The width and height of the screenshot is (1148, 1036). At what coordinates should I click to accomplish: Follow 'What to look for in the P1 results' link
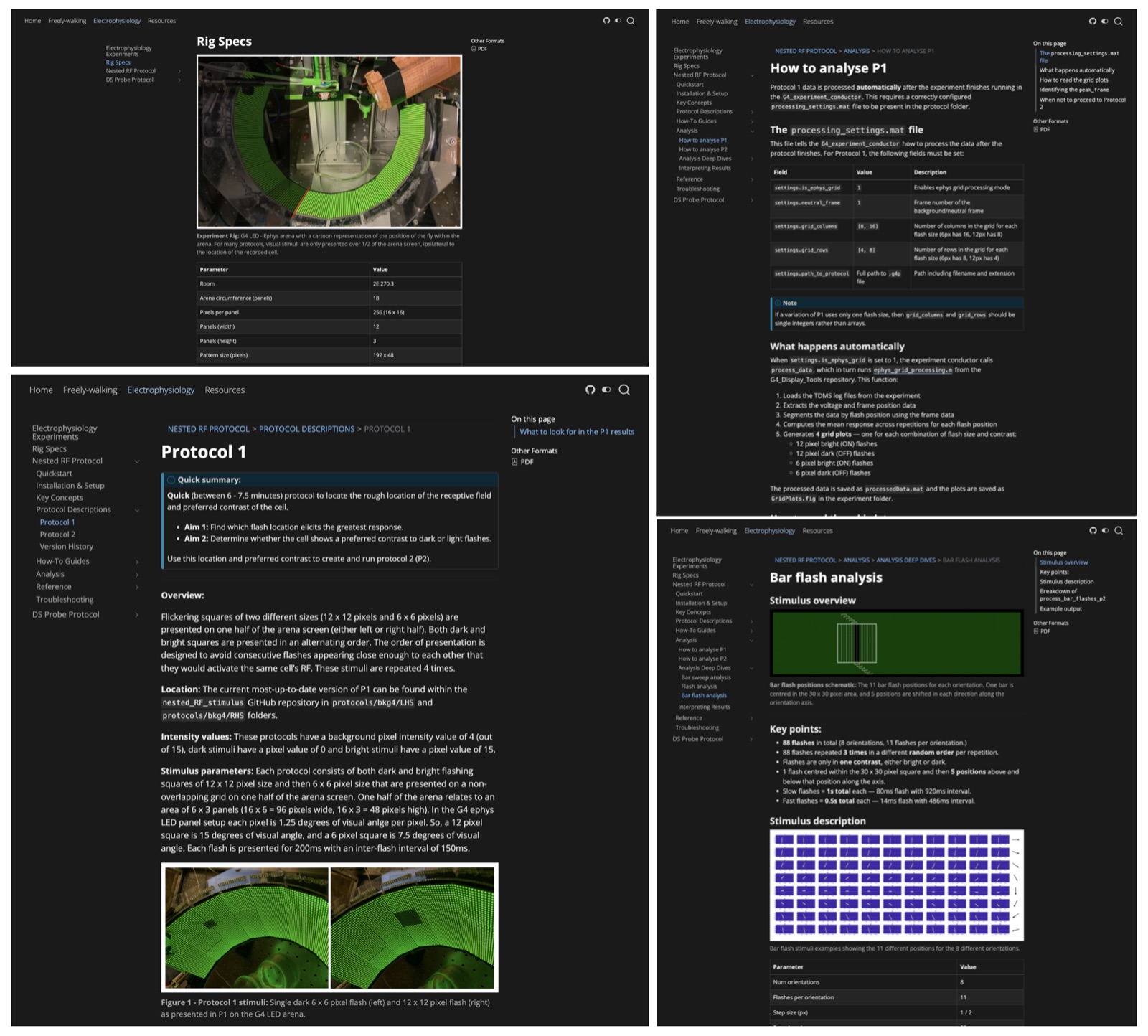[577, 432]
